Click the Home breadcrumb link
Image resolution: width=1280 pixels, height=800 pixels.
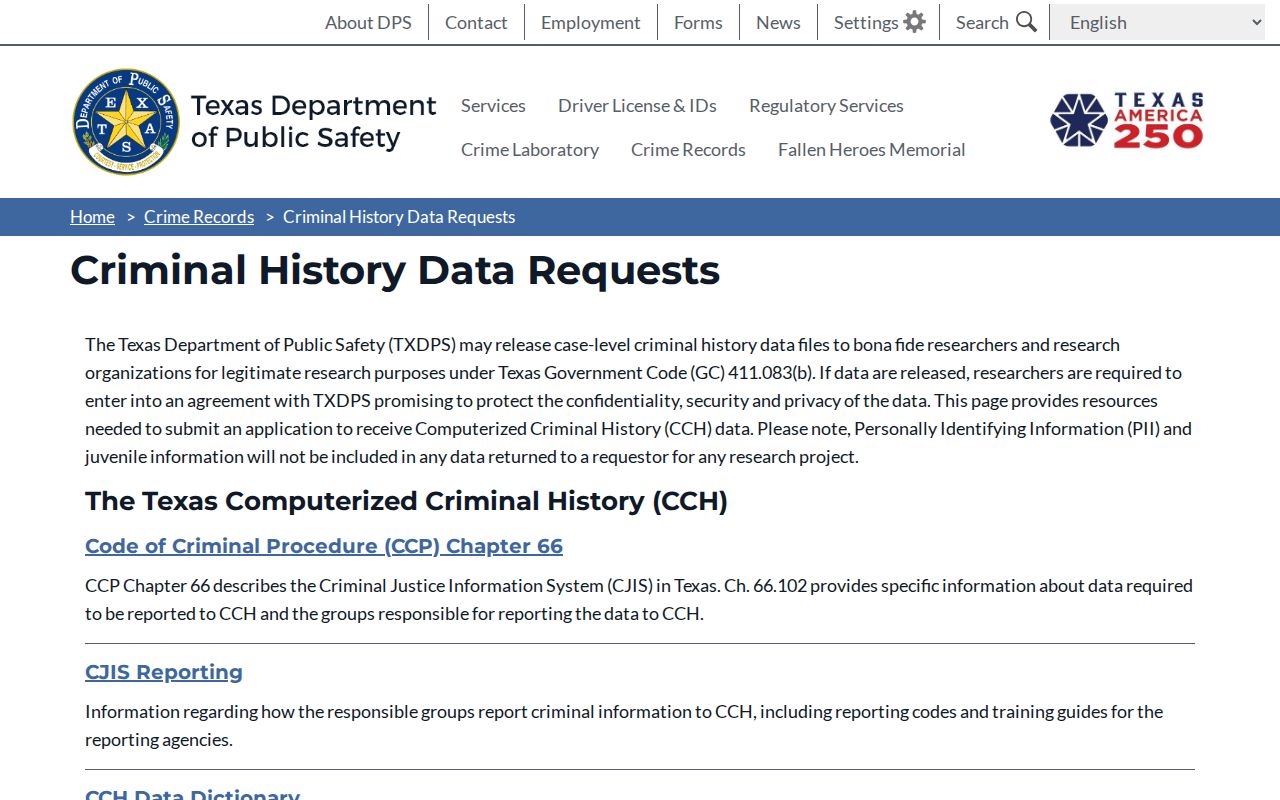point(92,217)
